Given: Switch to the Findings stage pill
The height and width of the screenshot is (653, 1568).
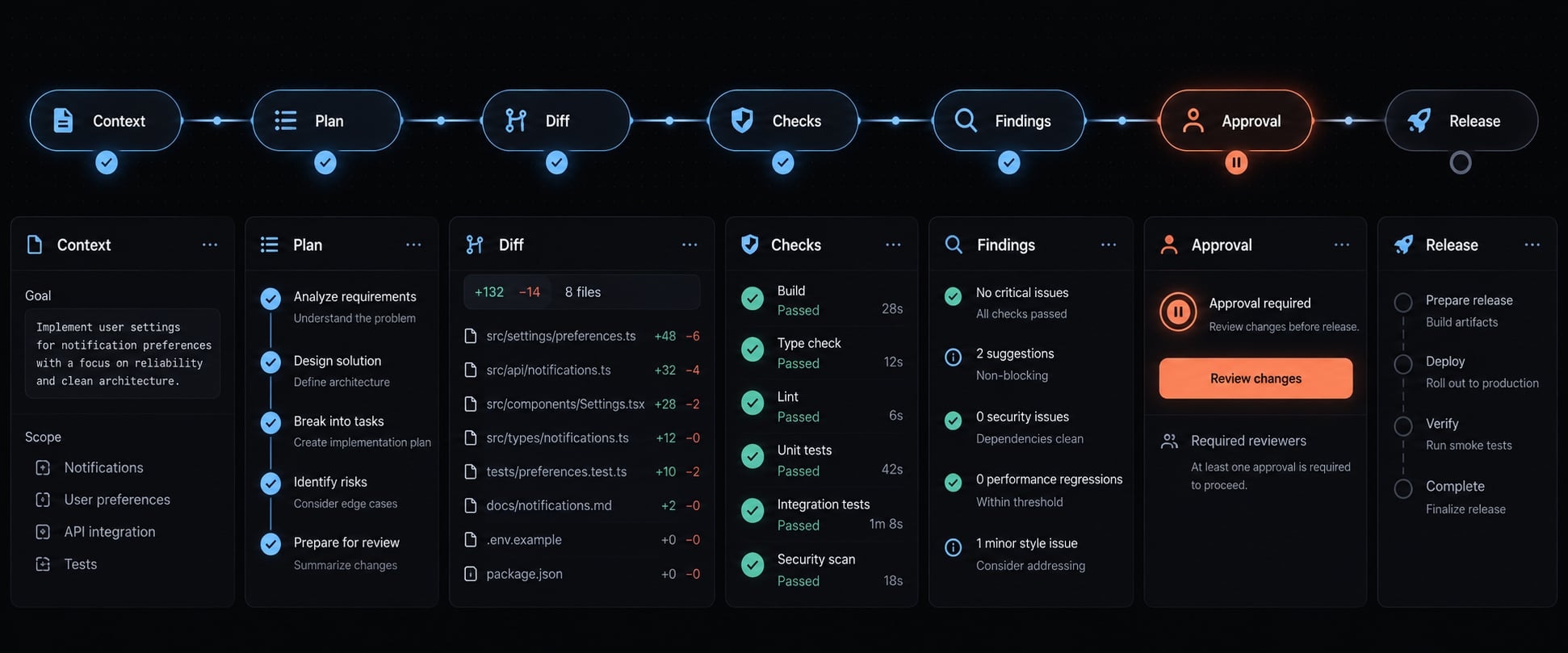Looking at the screenshot, I should [1008, 120].
